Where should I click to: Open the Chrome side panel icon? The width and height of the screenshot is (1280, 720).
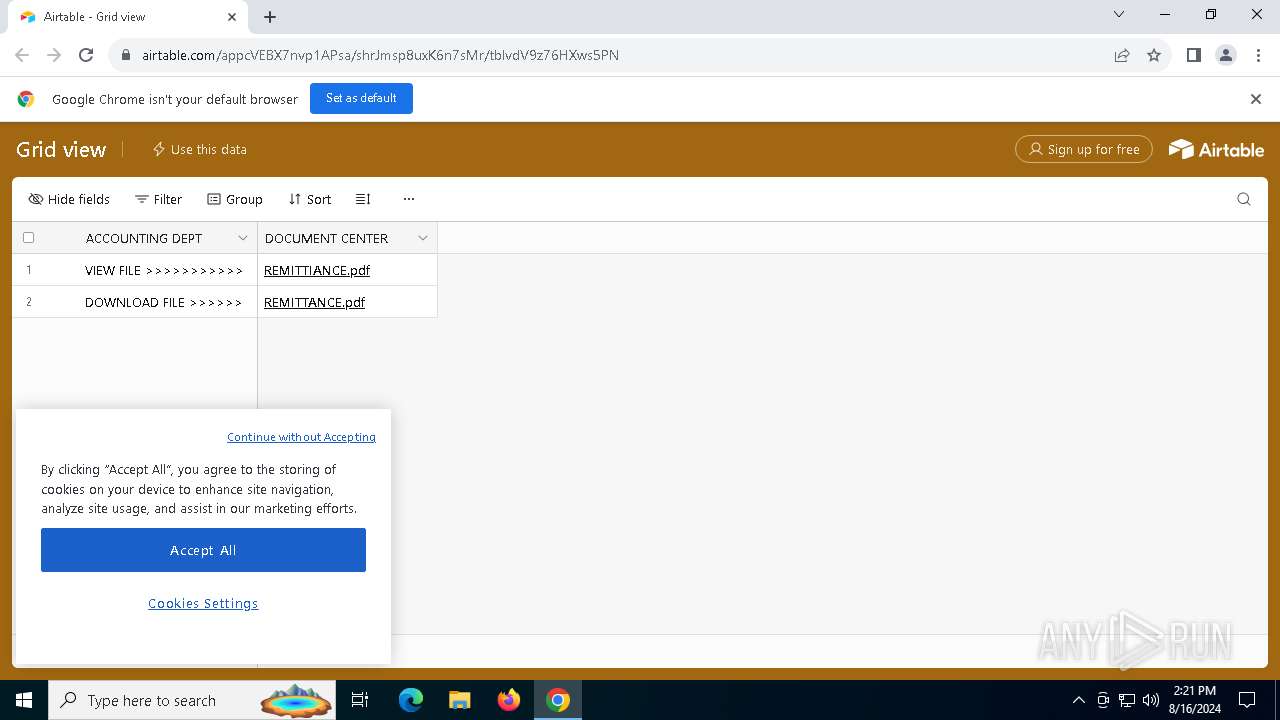pyautogui.click(x=1193, y=55)
